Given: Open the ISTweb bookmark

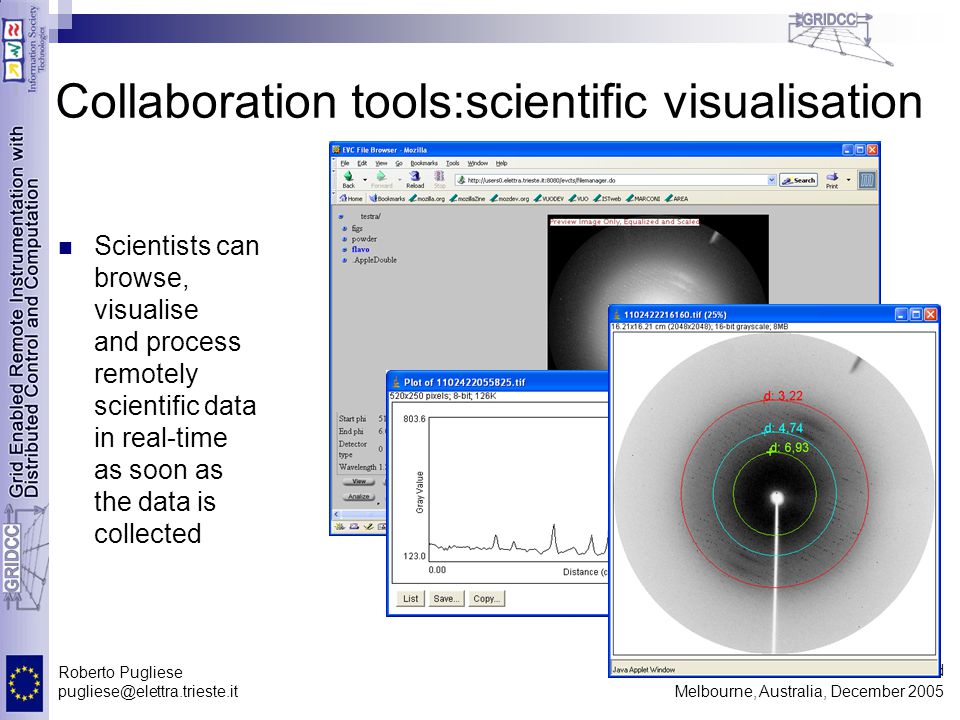Looking at the screenshot, I should pyautogui.click(x=607, y=198).
